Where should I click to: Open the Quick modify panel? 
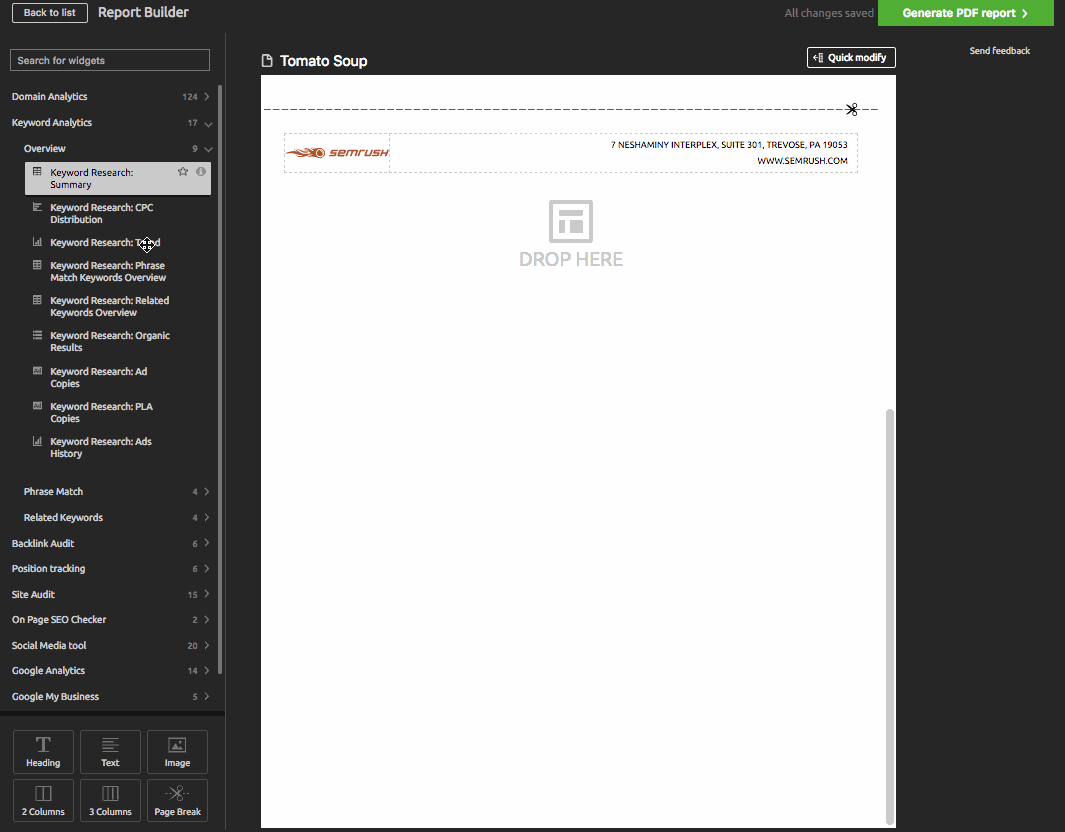pyautogui.click(x=851, y=57)
